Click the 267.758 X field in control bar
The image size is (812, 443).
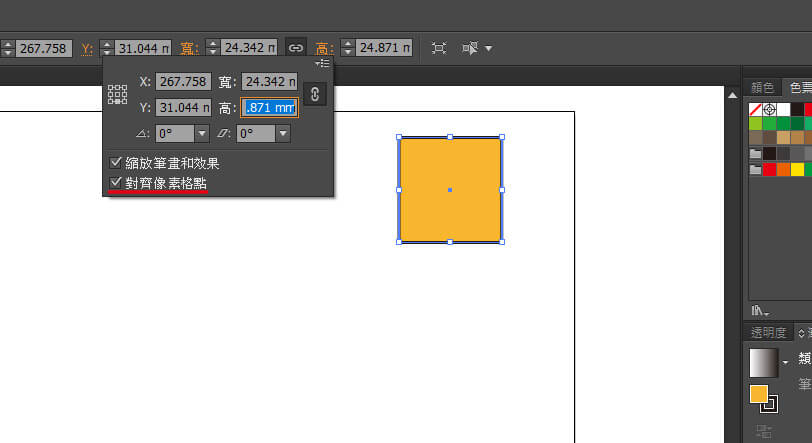(x=44, y=48)
